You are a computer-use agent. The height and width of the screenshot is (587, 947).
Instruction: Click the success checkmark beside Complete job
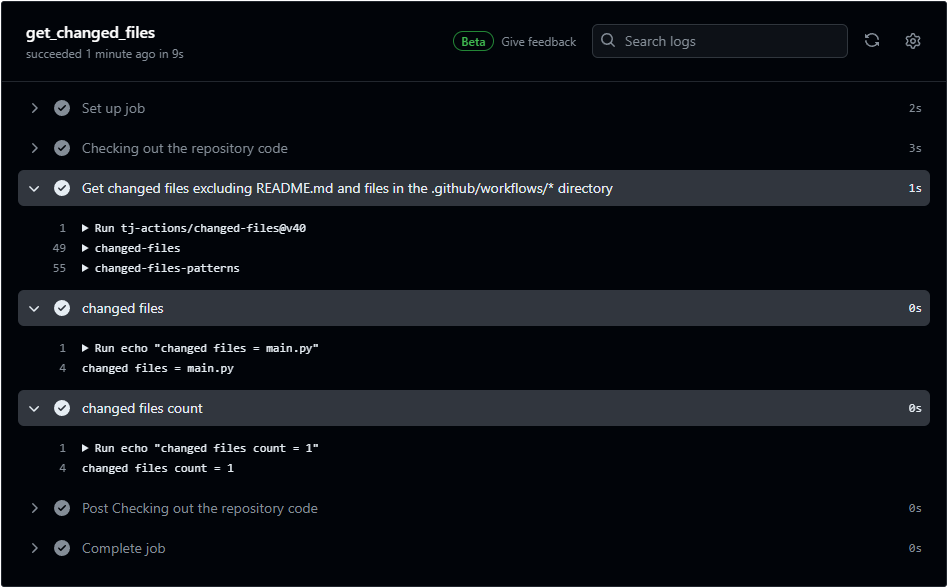click(x=62, y=548)
